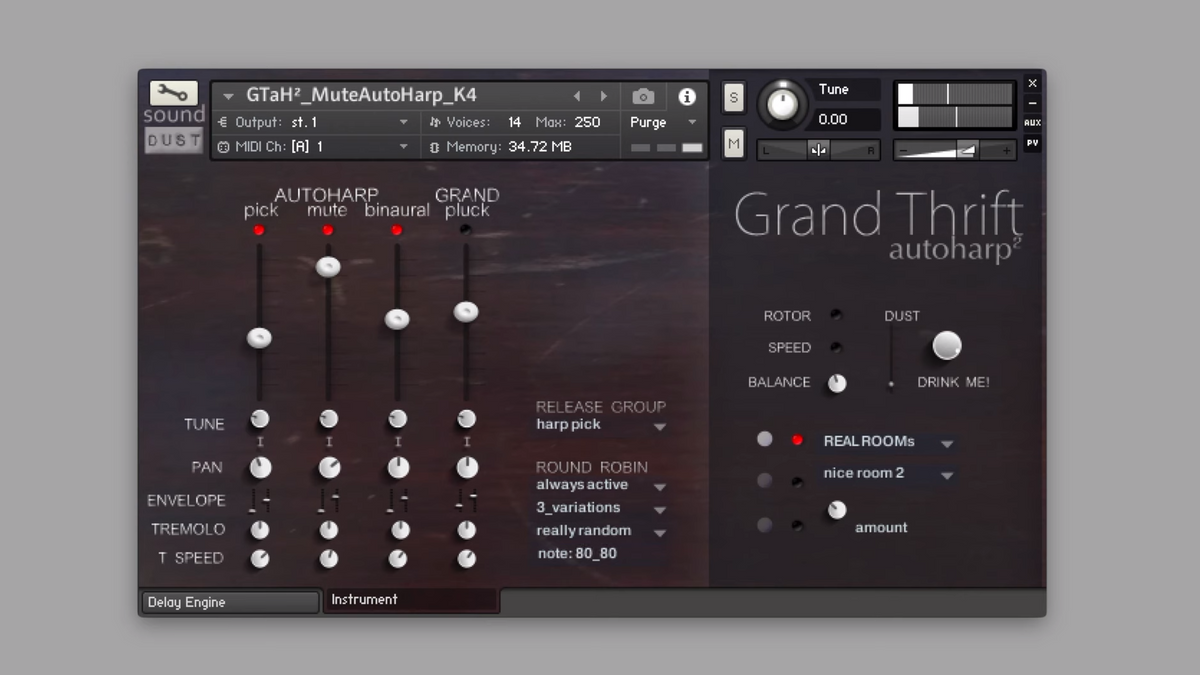Enable the Grand pluck channel LED
Screen dimensions: 1200x675
point(466,230)
